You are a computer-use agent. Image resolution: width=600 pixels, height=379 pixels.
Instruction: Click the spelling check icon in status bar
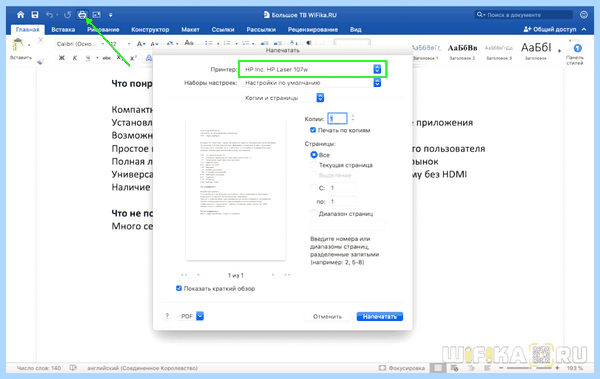click(x=73, y=368)
